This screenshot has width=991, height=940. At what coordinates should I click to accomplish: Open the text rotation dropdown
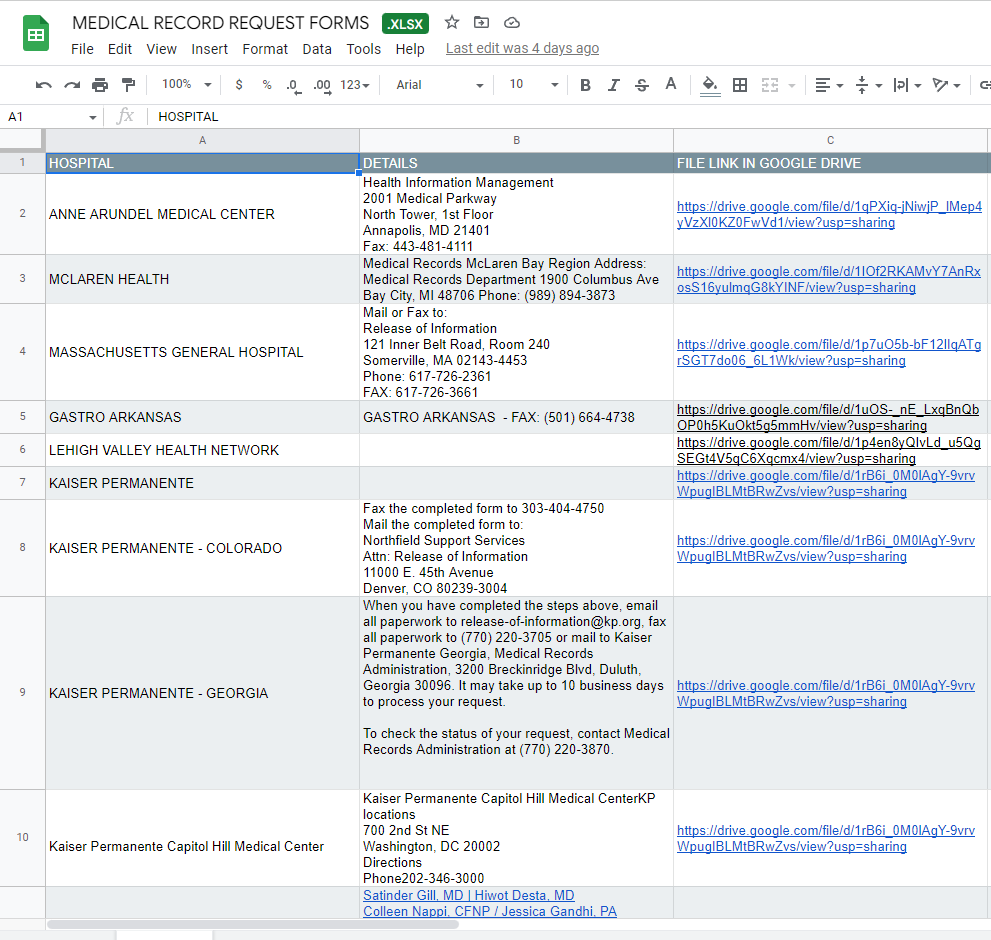click(x=947, y=85)
